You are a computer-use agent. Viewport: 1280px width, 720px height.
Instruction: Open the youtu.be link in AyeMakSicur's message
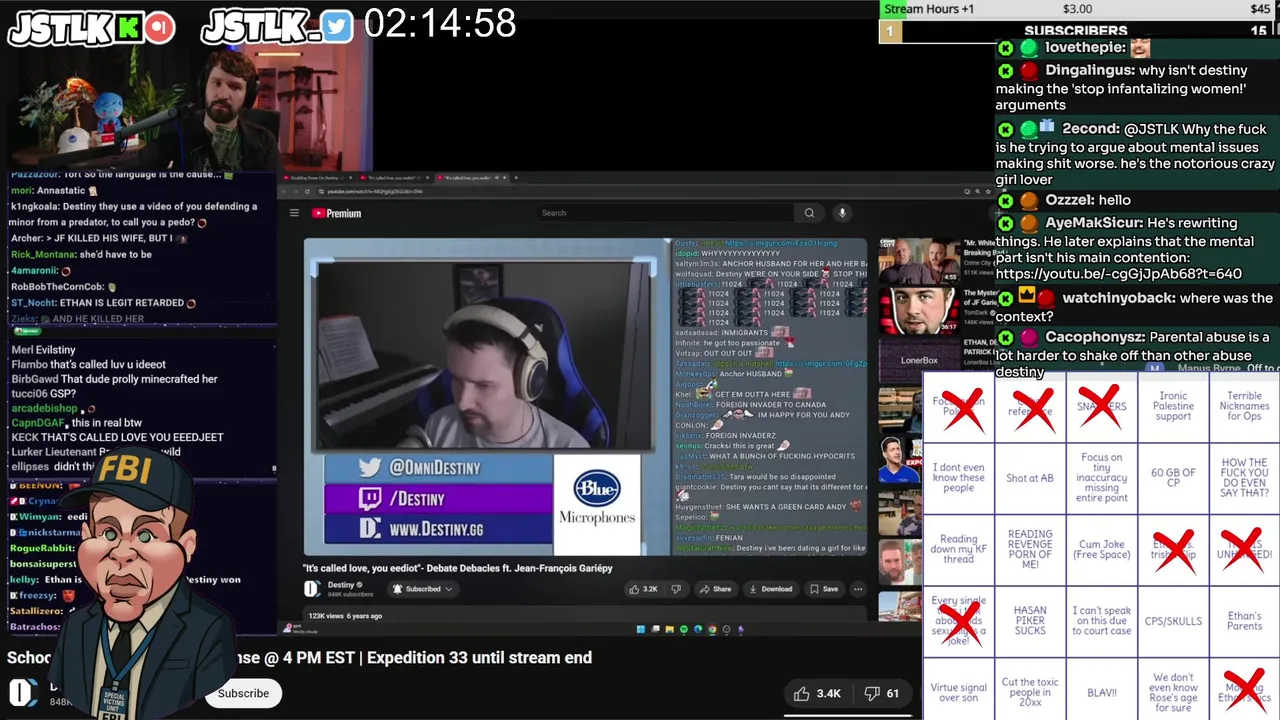(x=1118, y=273)
